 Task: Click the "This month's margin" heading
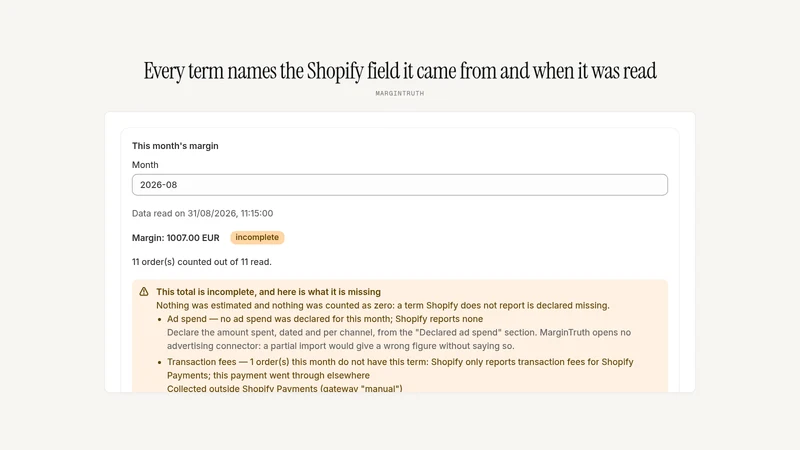pos(175,146)
